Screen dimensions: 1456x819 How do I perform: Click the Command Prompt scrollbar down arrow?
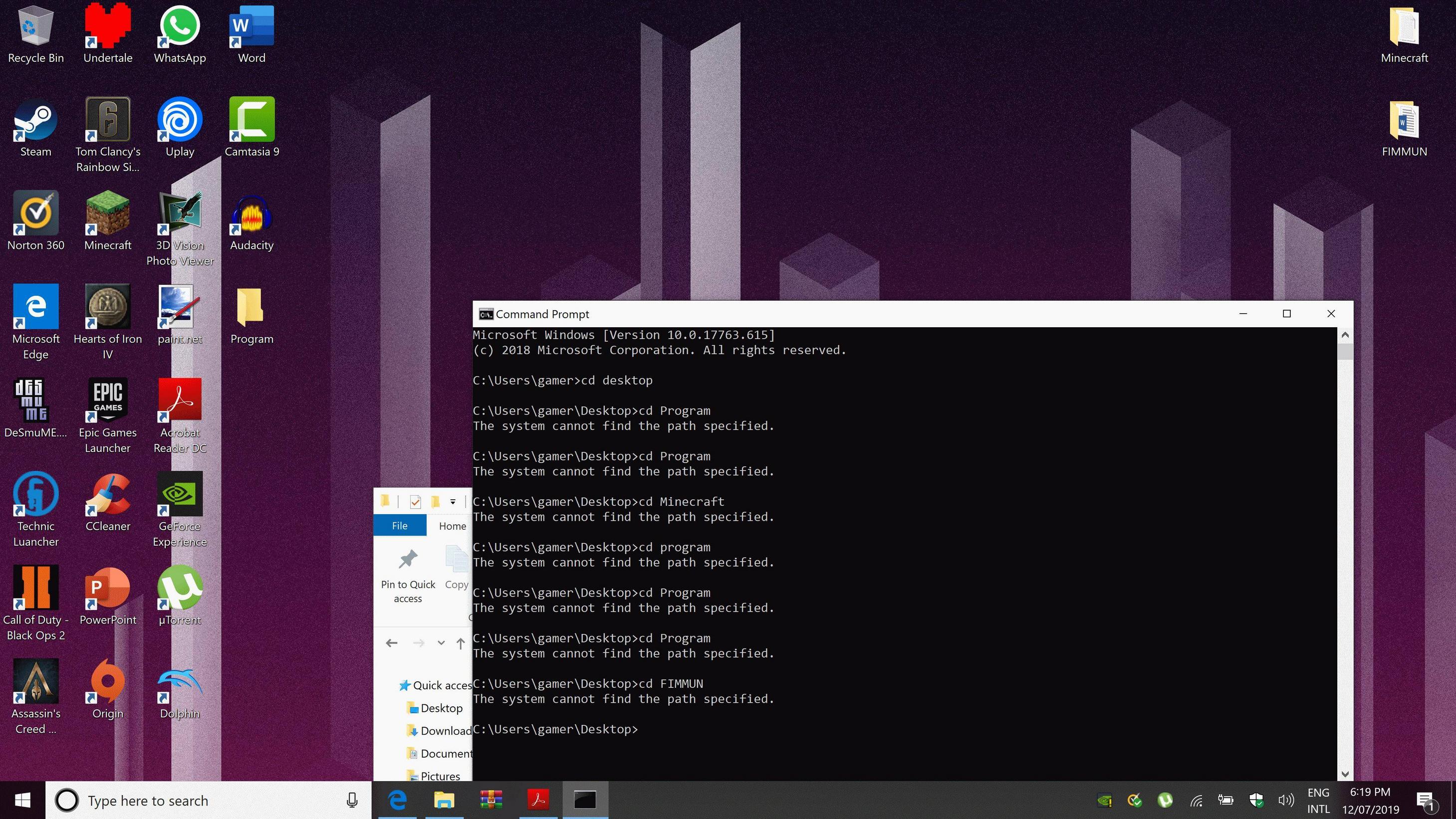coord(1345,774)
